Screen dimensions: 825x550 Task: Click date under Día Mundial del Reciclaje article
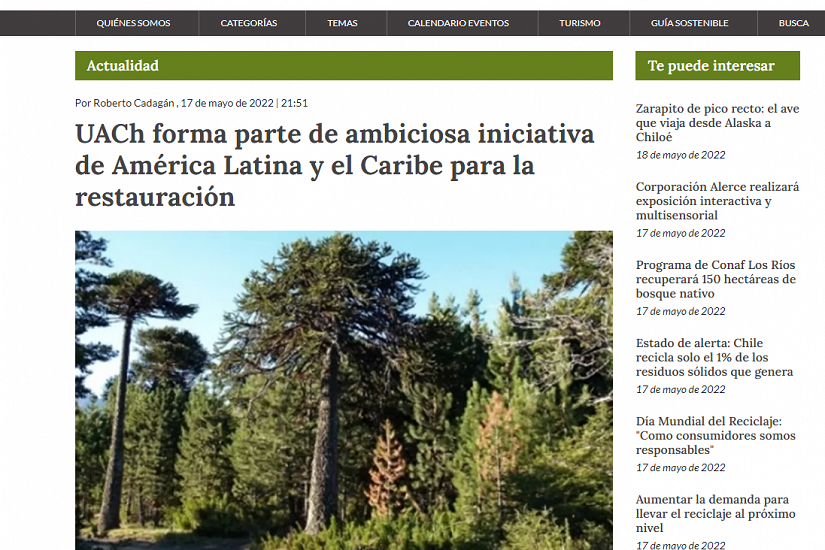pyautogui.click(x=680, y=468)
